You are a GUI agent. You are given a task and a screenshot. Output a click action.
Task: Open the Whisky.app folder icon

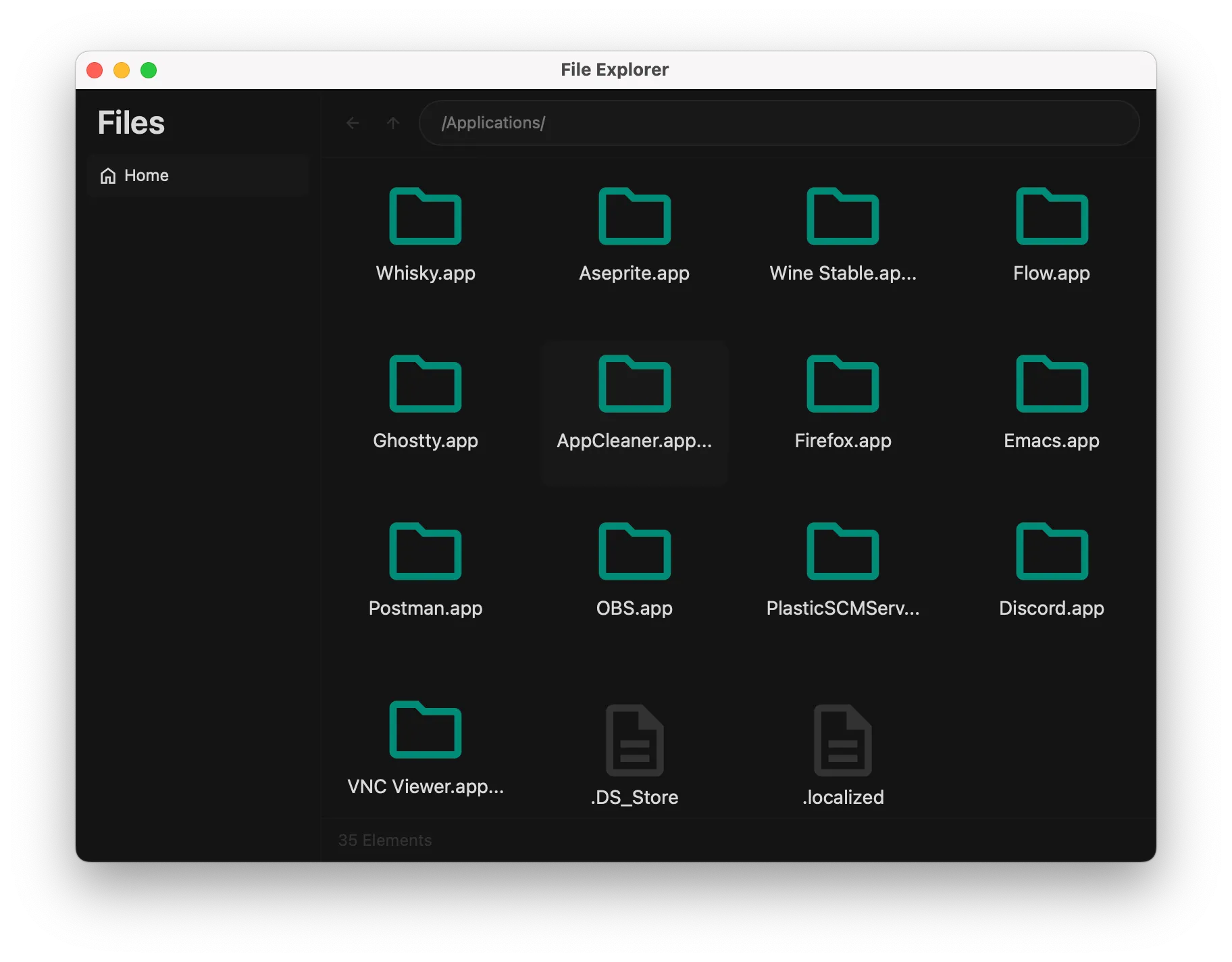426,216
